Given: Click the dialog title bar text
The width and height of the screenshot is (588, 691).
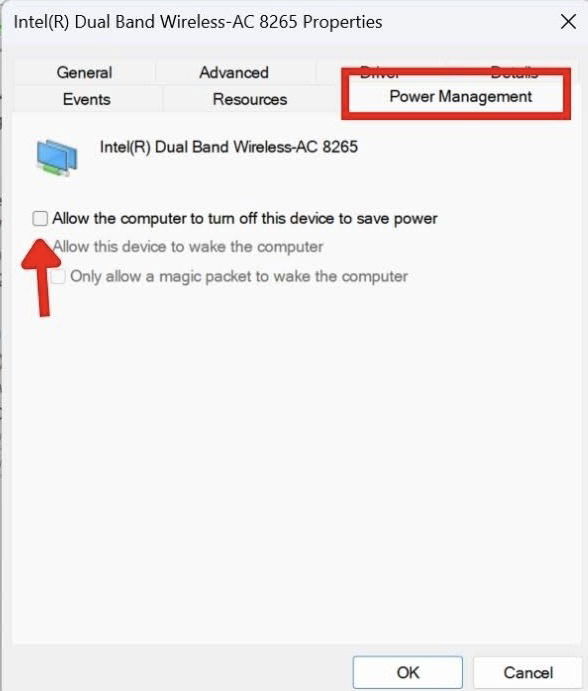Looking at the screenshot, I should pyautogui.click(x=198, y=22).
